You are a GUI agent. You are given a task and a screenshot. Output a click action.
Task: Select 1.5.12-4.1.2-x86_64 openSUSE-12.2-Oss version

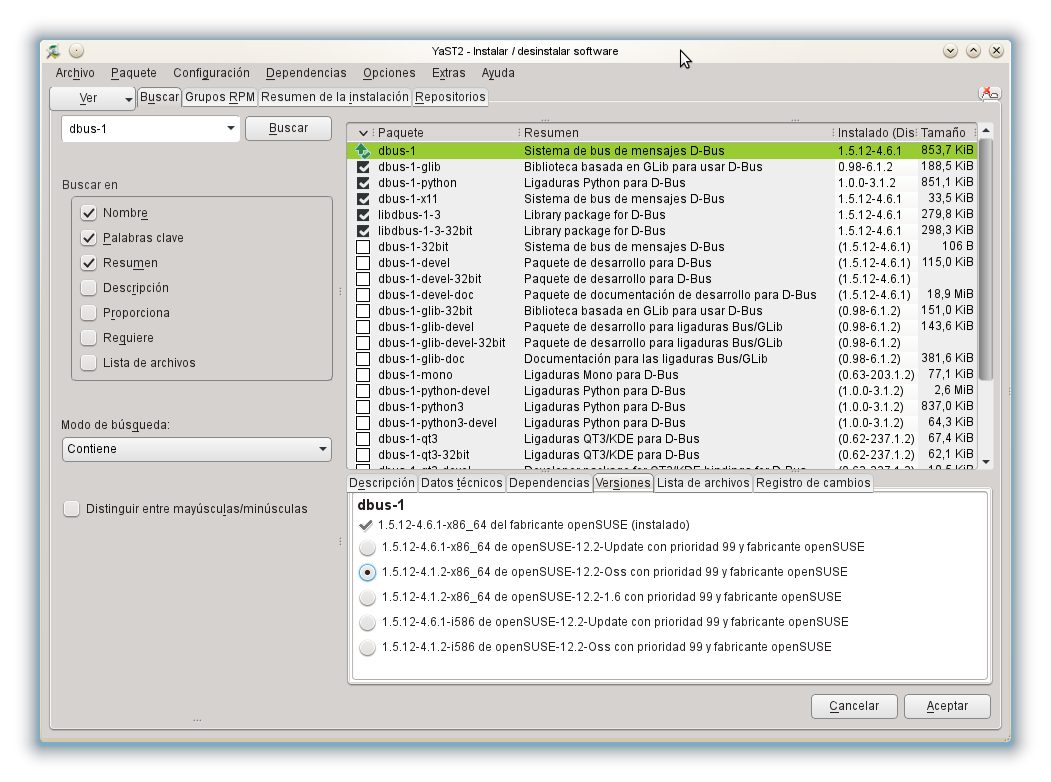click(367, 572)
